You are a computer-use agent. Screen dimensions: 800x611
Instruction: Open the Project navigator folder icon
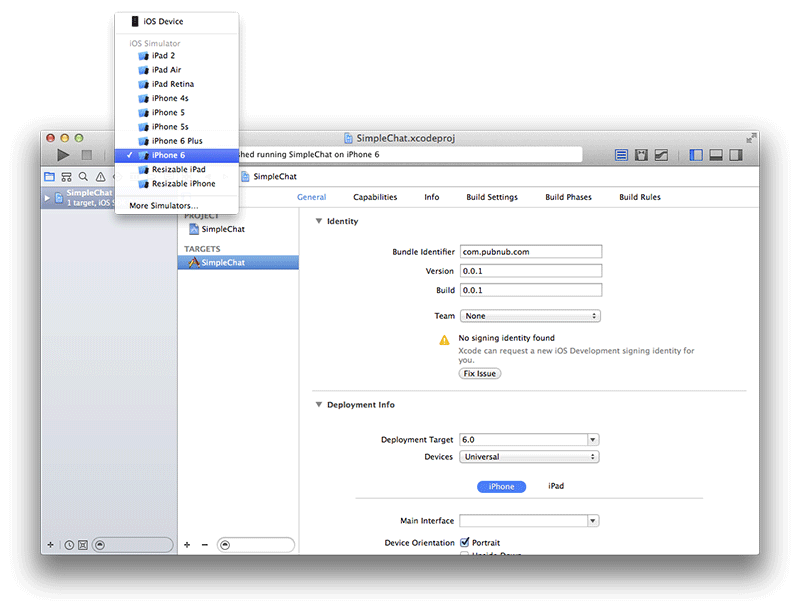click(x=50, y=176)
